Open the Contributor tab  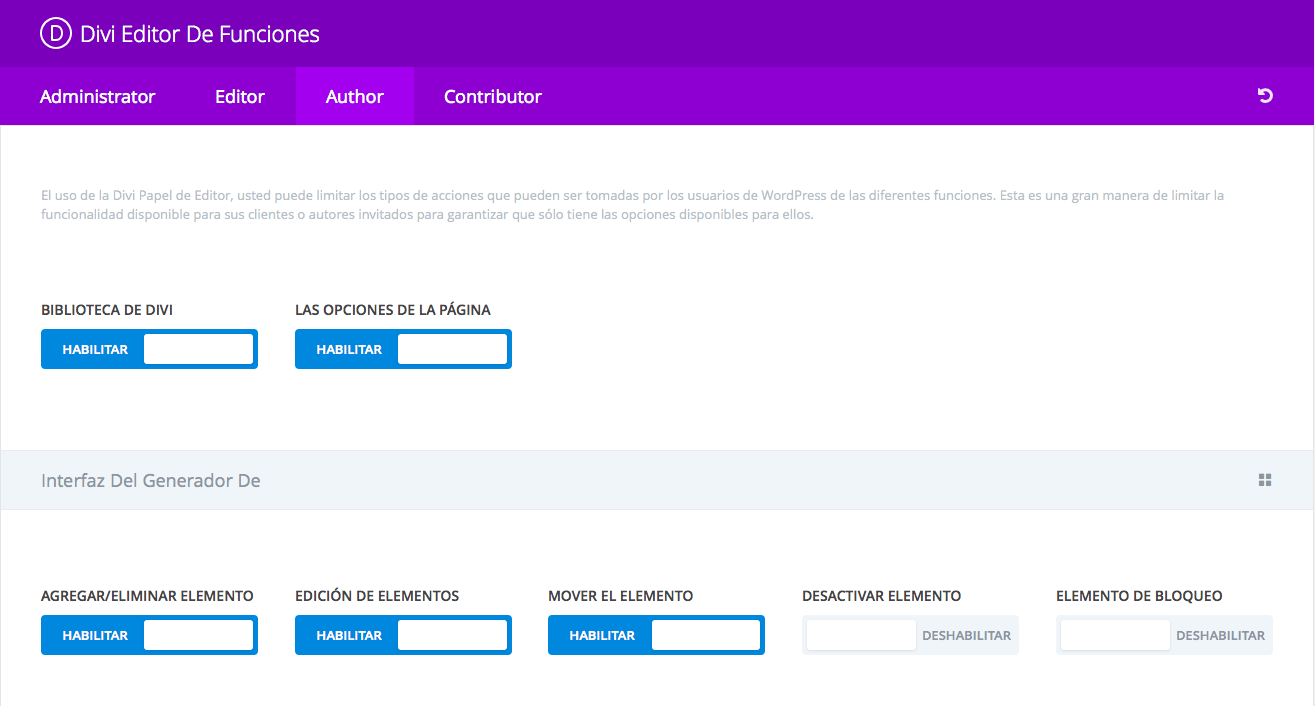pyautogui.click(x=493, y=96)
